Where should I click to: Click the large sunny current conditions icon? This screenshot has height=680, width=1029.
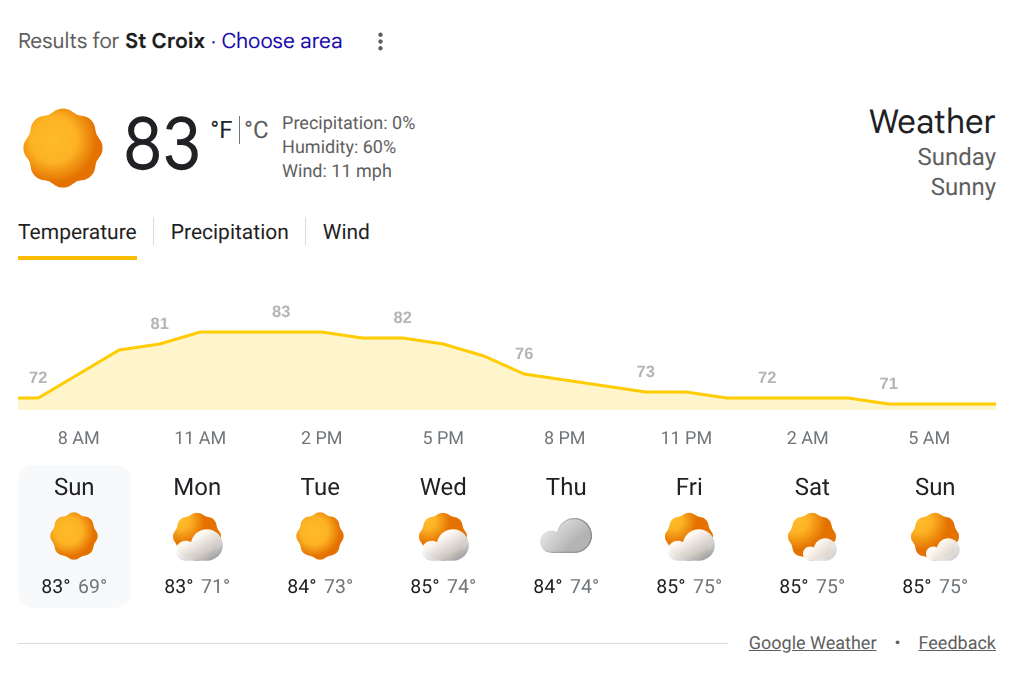(63, 148)
